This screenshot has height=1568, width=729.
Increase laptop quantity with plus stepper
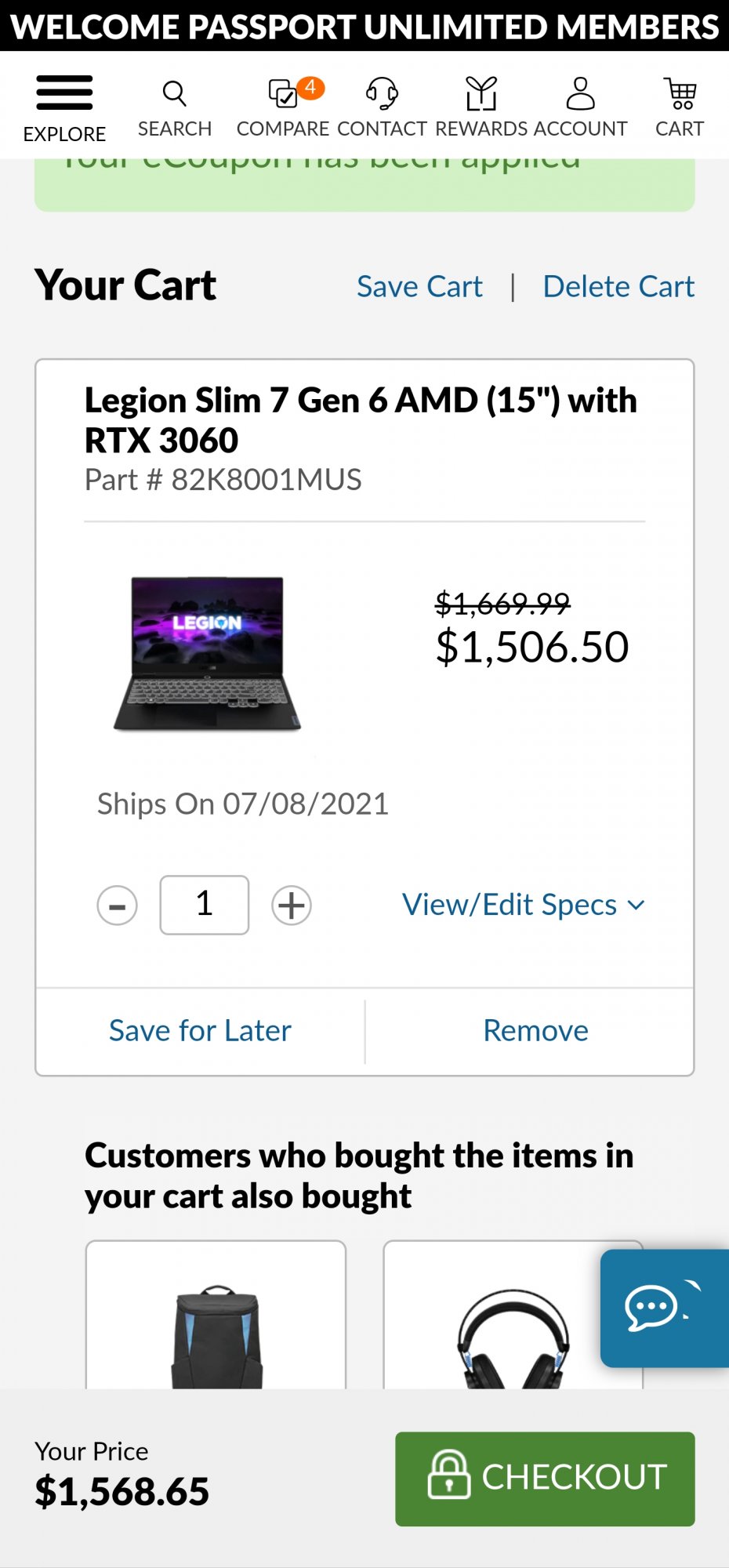click(291, 905)
